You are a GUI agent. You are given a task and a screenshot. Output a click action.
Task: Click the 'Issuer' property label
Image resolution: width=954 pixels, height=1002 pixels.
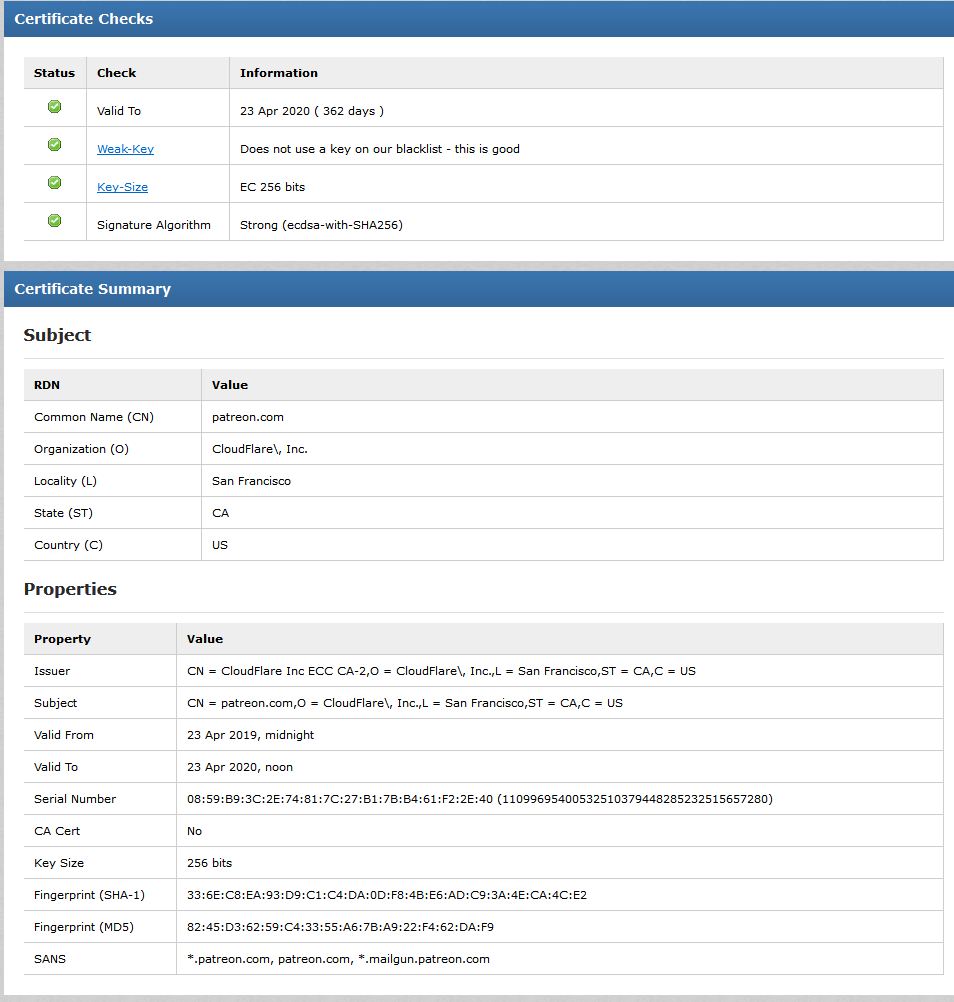52,671
